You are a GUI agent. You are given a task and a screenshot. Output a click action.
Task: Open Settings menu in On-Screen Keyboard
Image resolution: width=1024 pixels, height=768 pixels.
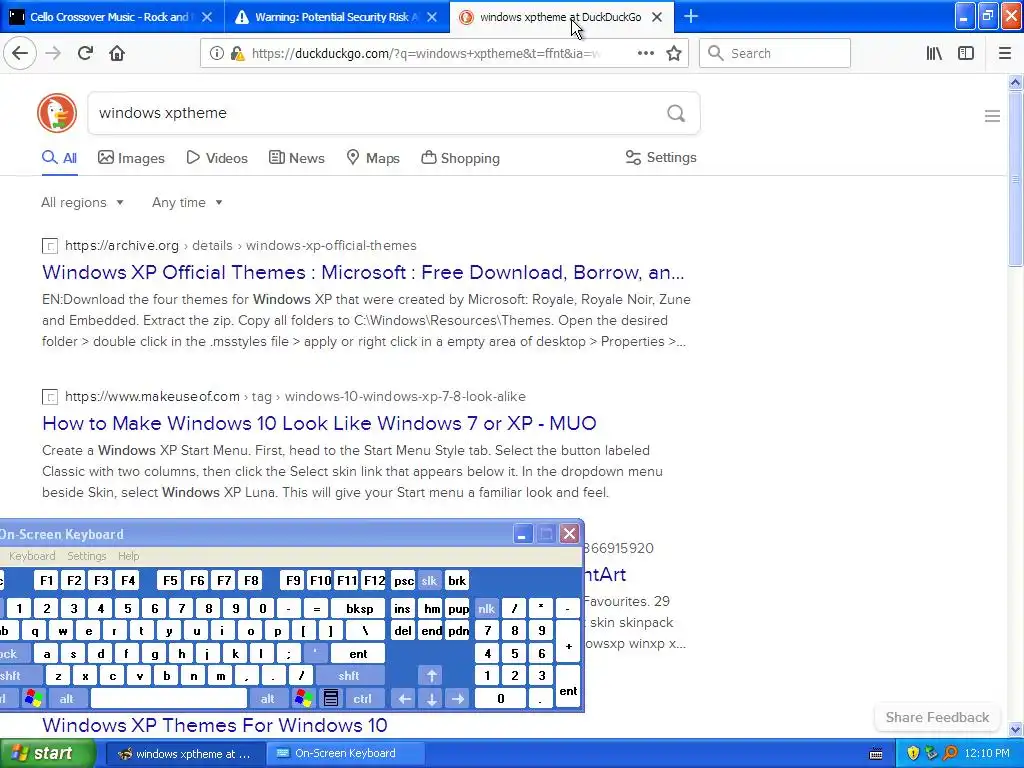click(x=87, y=556)
